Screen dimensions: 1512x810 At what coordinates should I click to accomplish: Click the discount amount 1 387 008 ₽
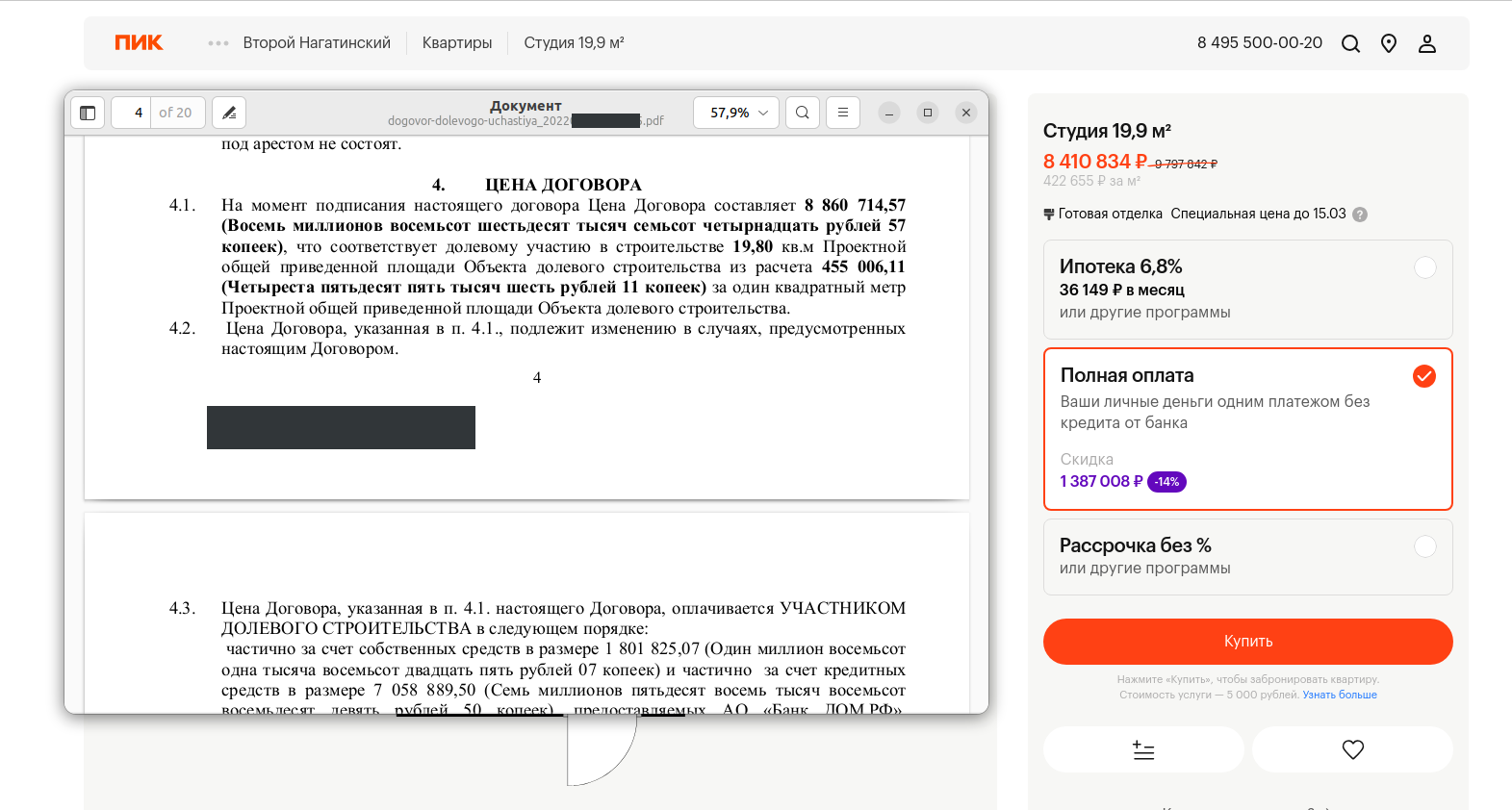[x=1101, y=482]
